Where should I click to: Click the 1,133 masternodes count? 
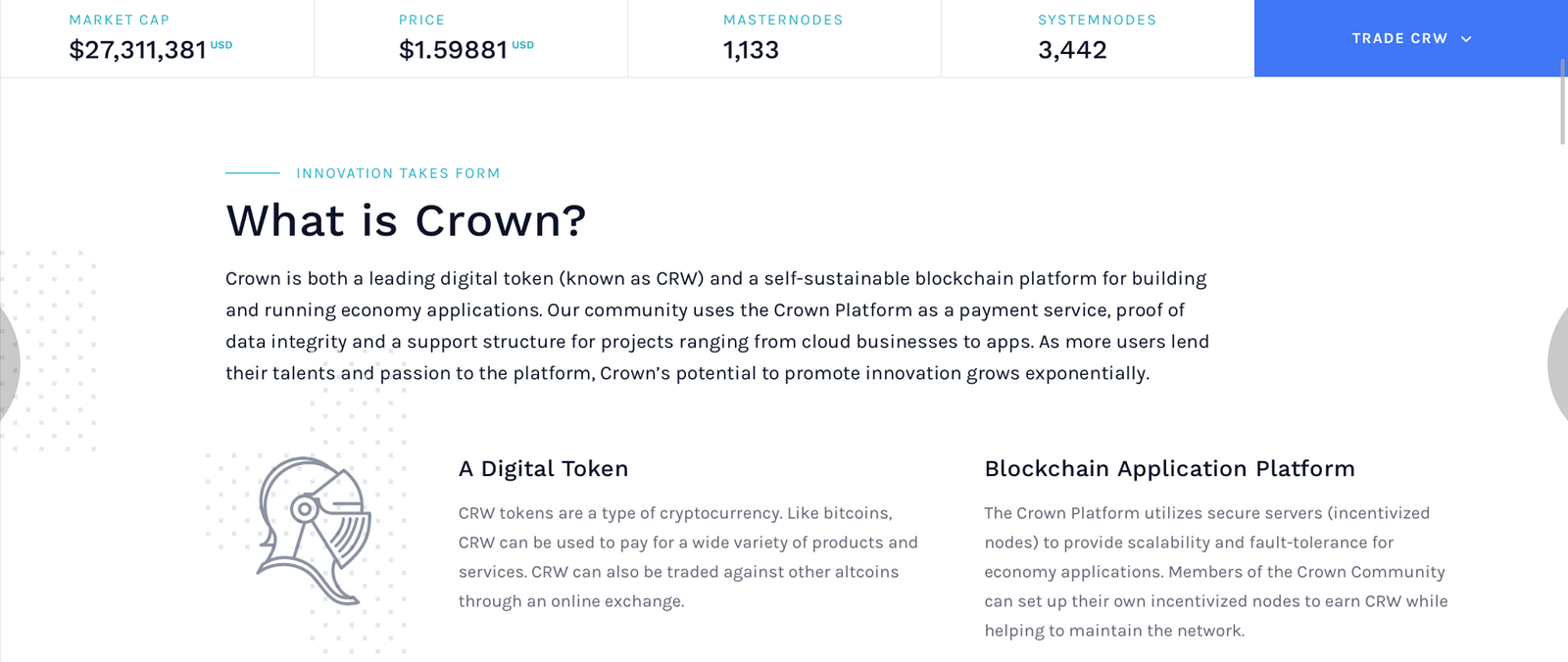coord(751,50)
